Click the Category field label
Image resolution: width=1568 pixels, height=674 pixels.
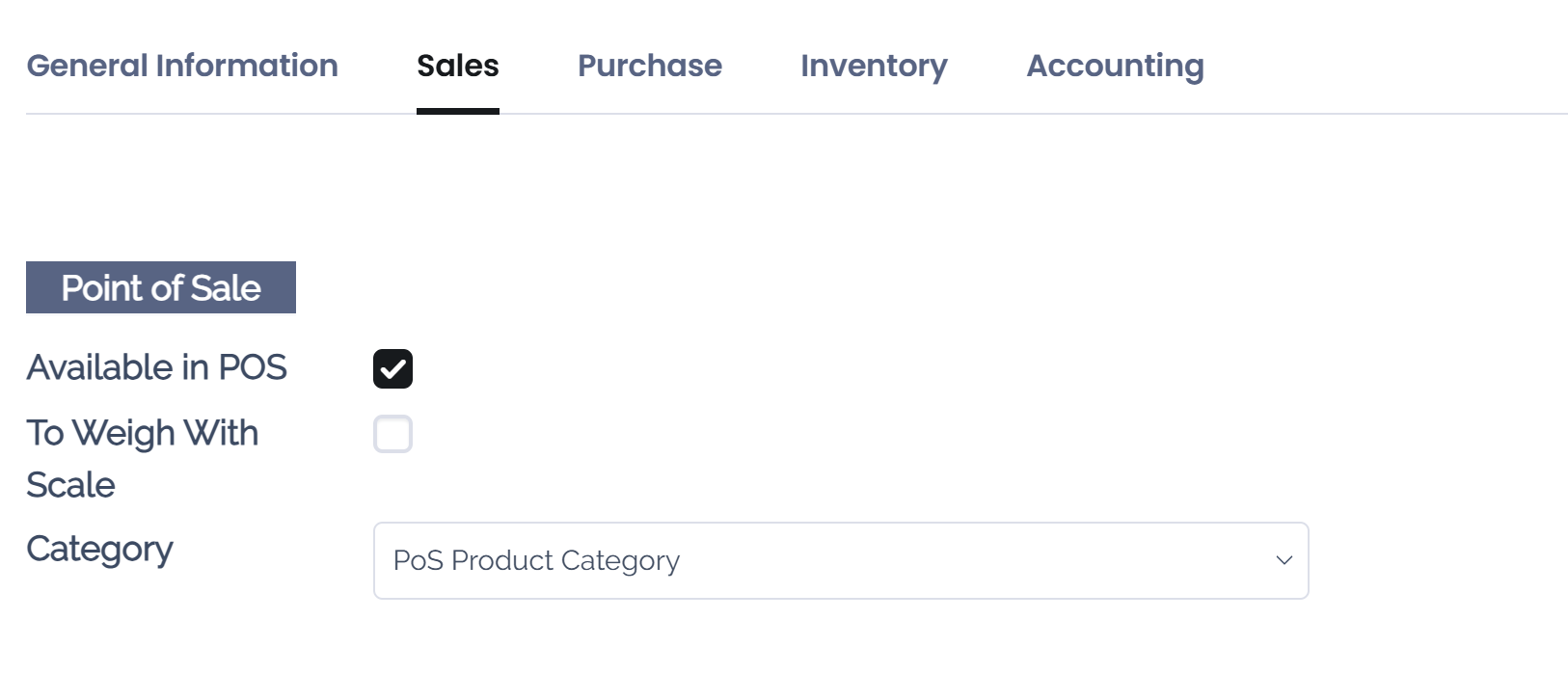98,549
